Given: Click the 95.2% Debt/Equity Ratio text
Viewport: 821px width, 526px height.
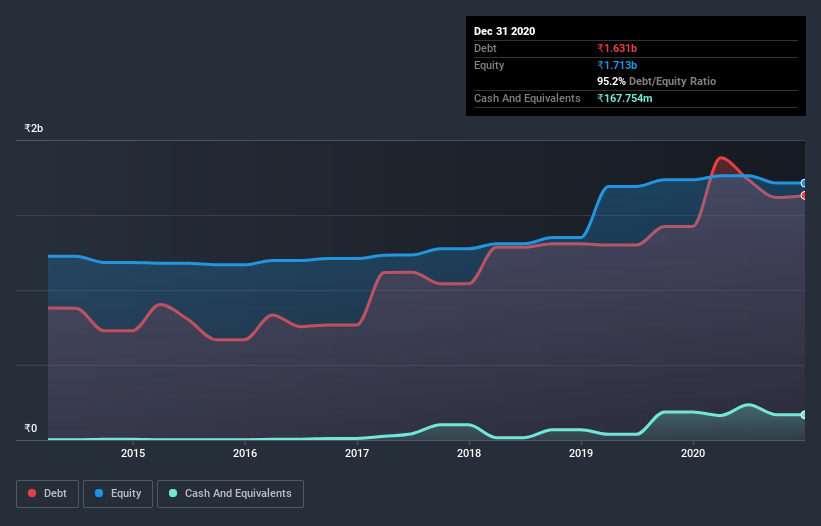Looking at the screenshot, I should 656,81.
